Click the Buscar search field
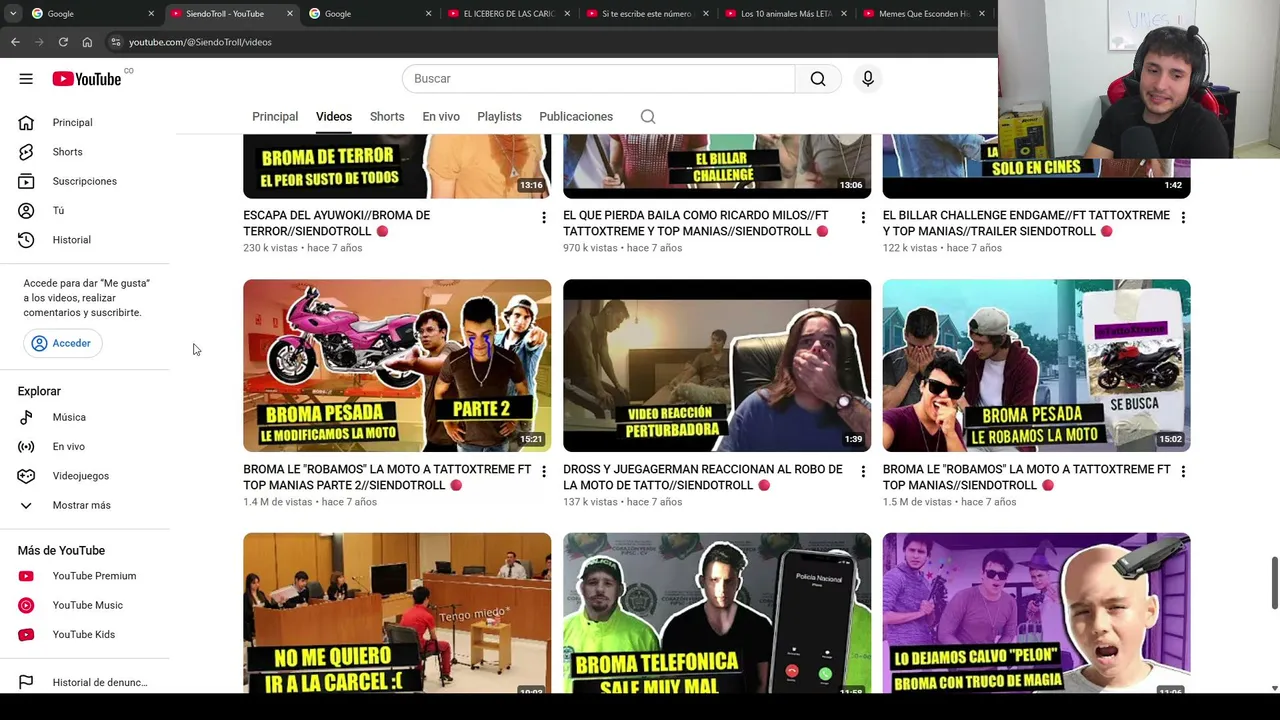 (598, 79)
